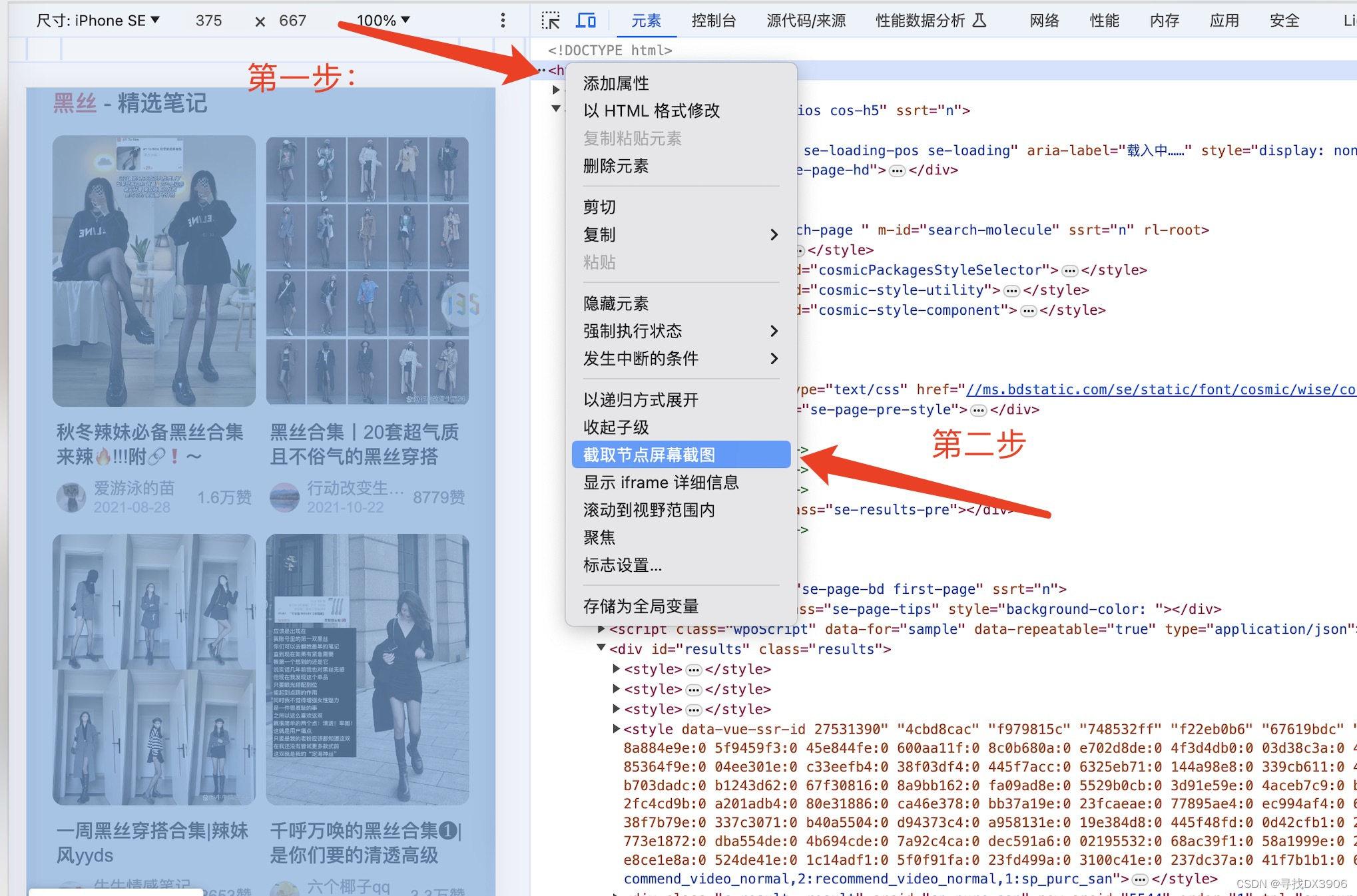Switch to the 网络 tab
This screenshot has height=896, width=1357.
(1043, 21)
